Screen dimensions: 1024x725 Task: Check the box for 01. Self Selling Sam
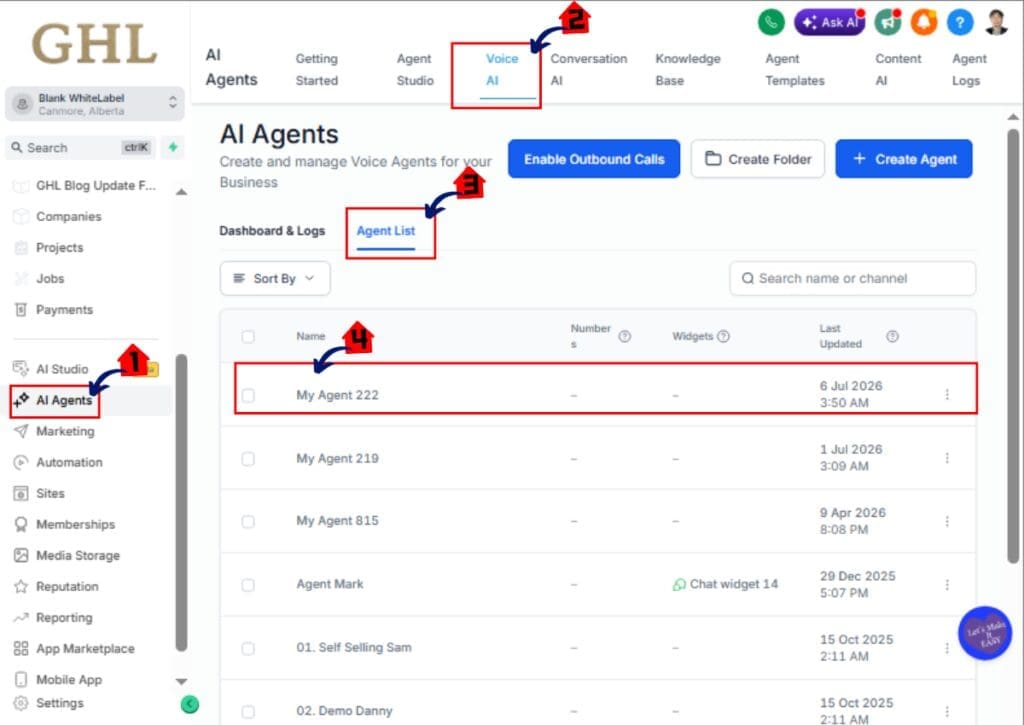click(248, 648)
